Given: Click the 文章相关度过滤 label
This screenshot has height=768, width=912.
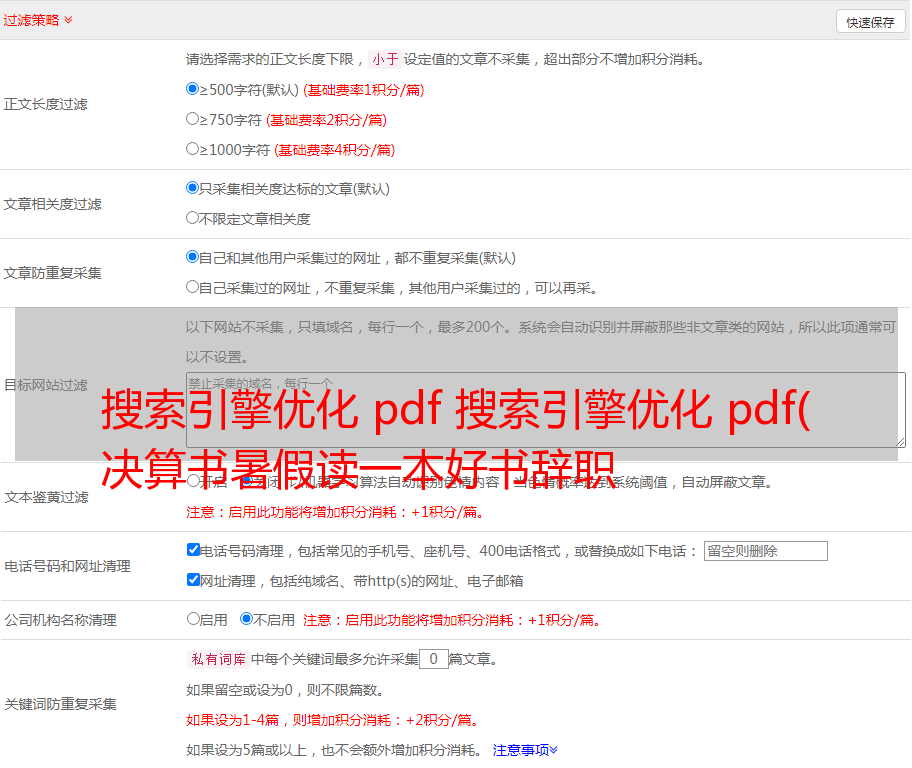Looking at the screenshot, I should (x=52, y=204).
